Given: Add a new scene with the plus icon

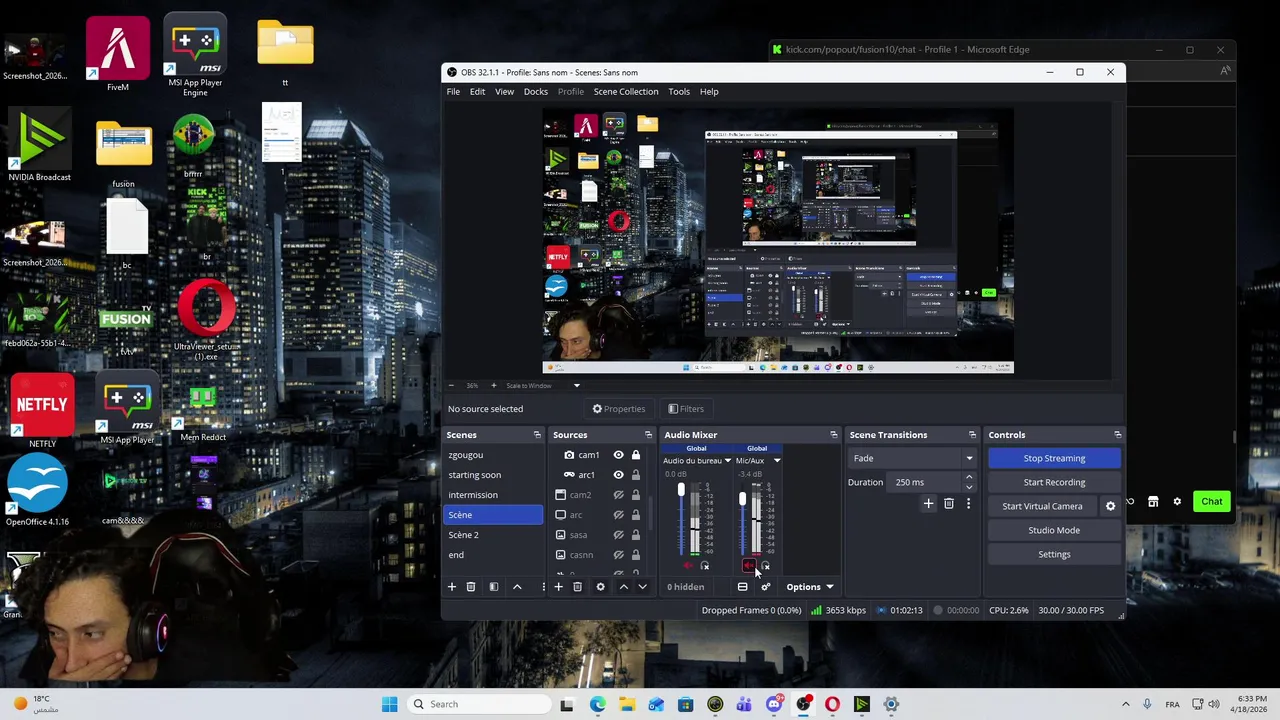Looking at the screenshot, I should pos(451,587).
